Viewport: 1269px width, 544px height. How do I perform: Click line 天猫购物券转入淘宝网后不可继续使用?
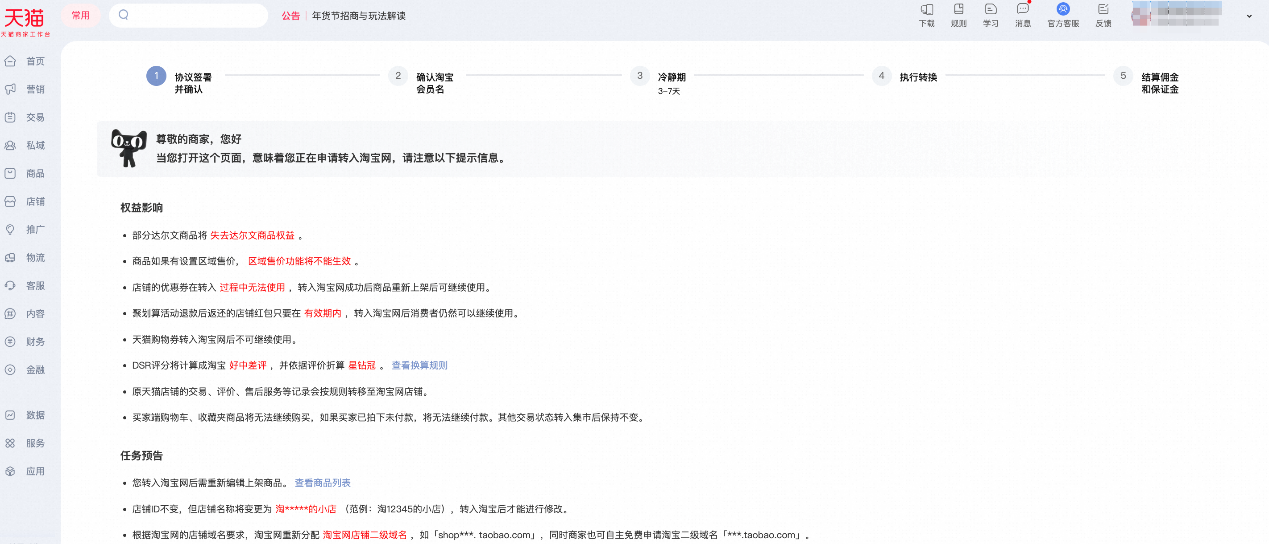215,339
